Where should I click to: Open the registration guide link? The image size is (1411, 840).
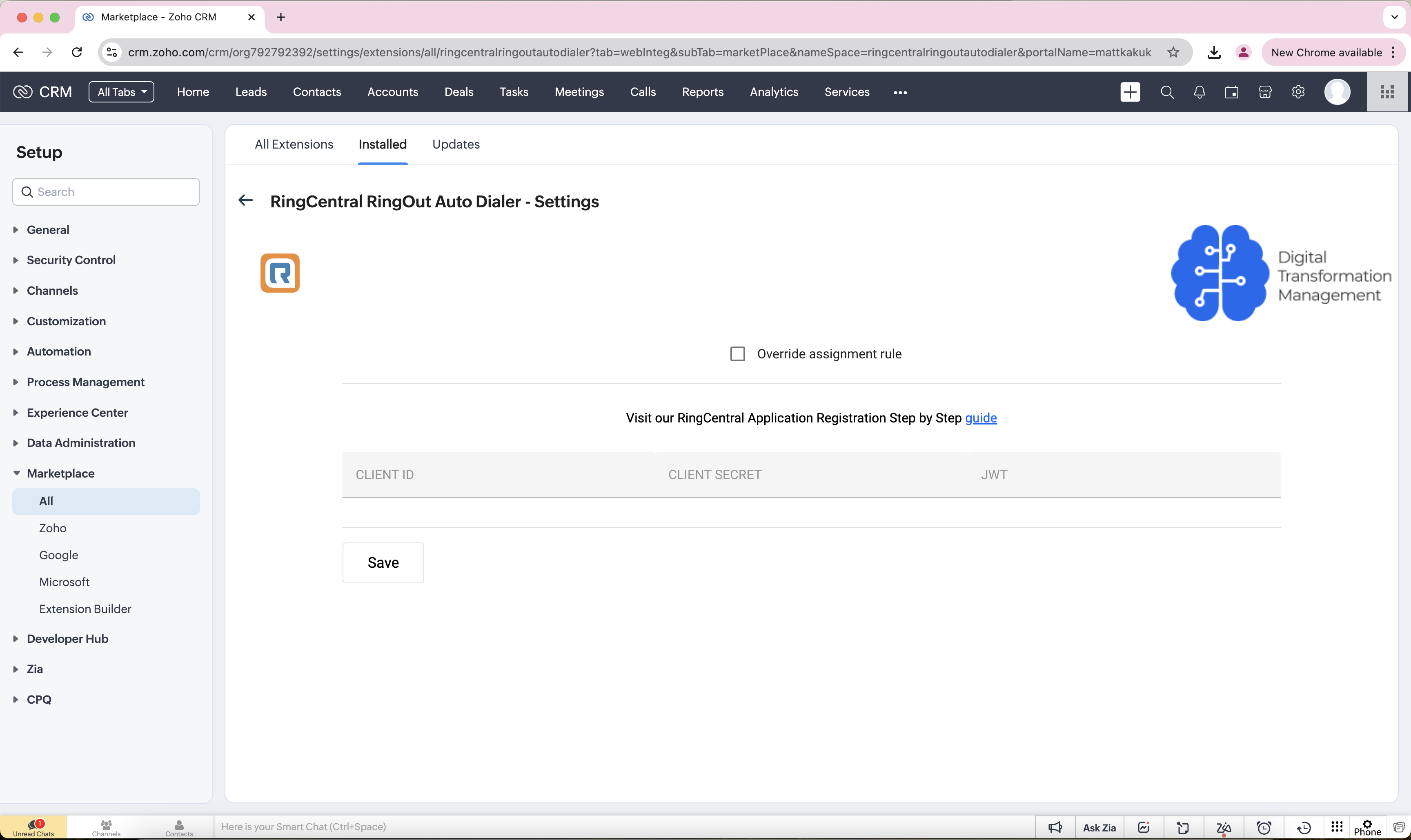tap(981, 418)
